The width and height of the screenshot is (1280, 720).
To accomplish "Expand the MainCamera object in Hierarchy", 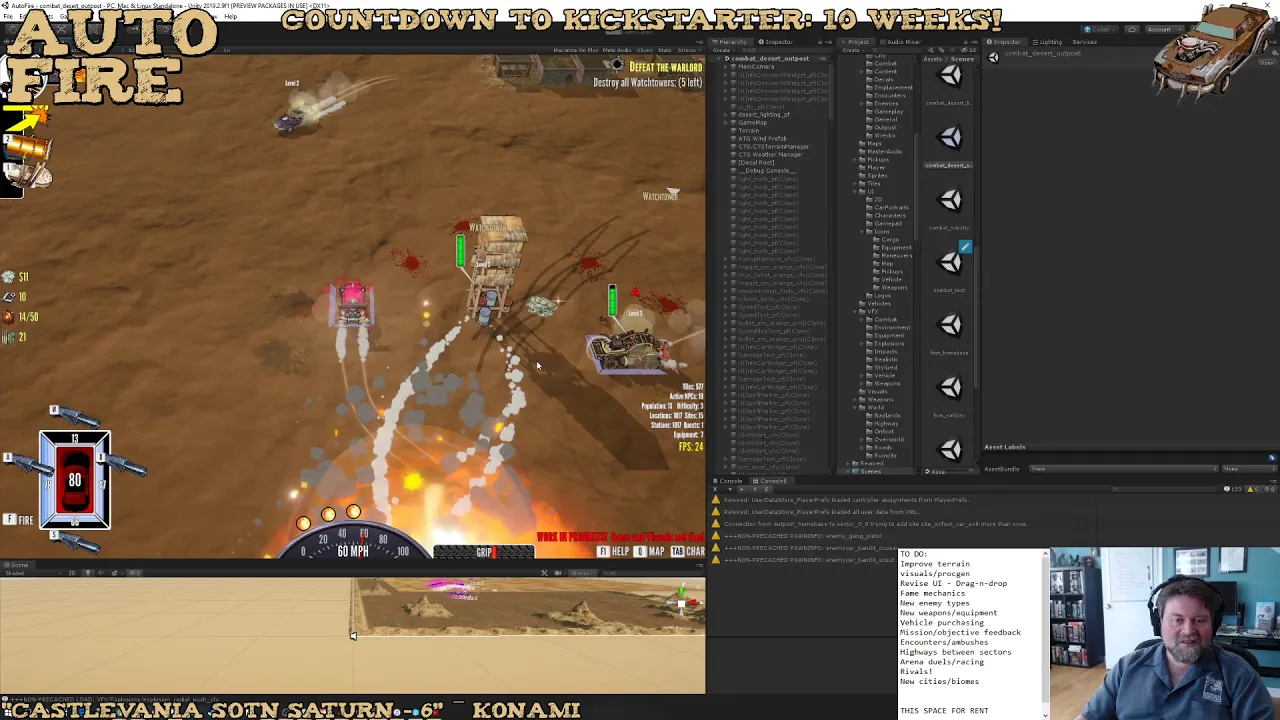I will click(727, 67).
